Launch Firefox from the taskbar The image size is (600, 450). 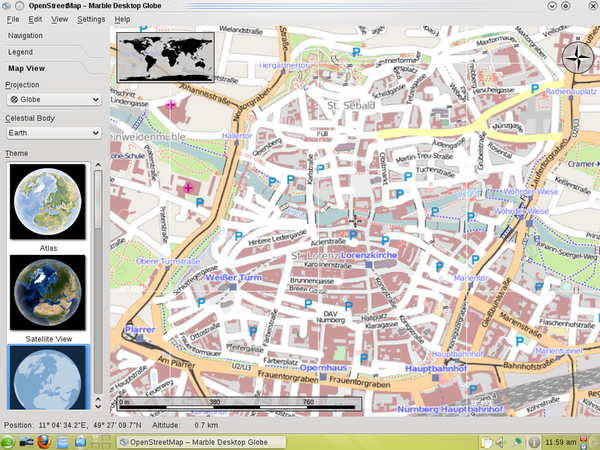point(44,442)
